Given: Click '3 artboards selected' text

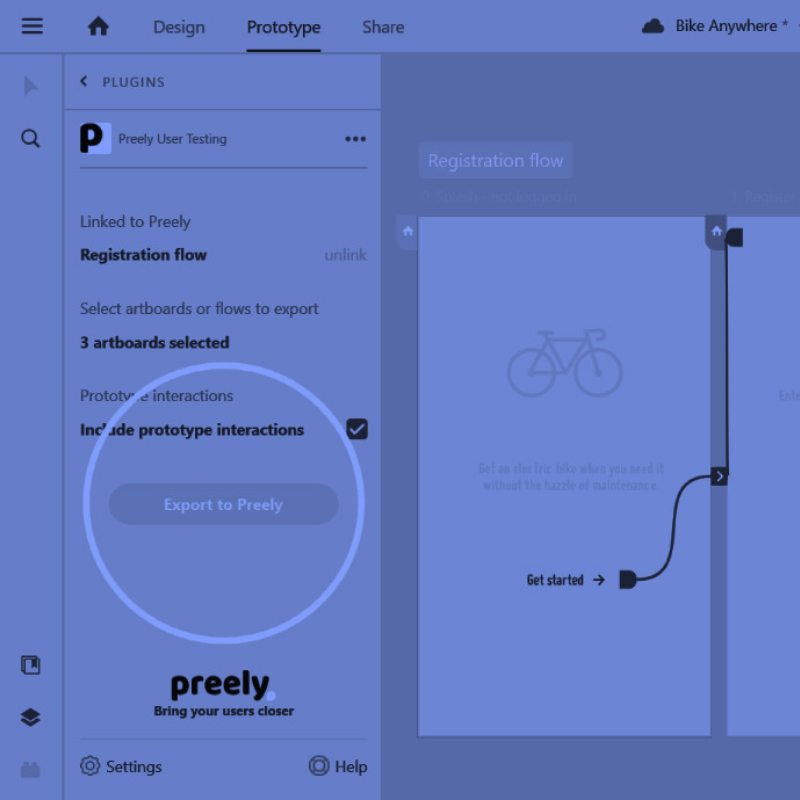Looking at the screenshot, I should 155,342.
